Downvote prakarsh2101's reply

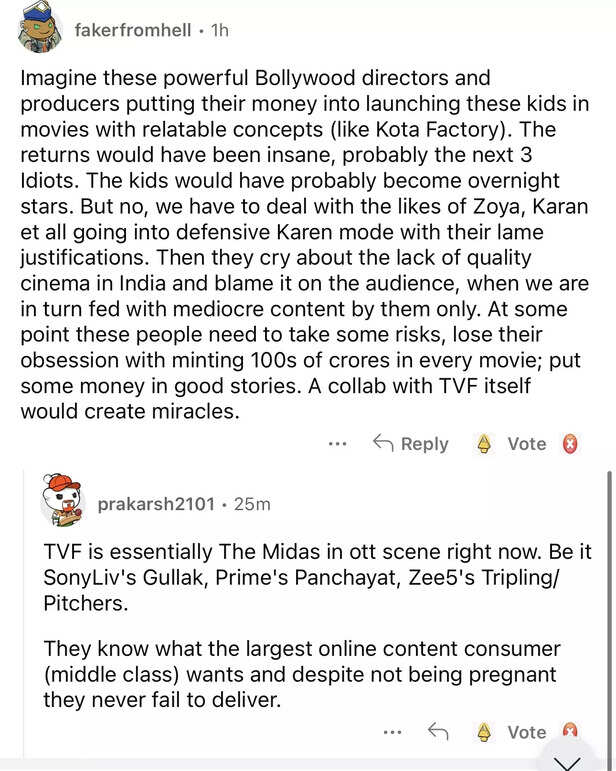click(572, 732)
